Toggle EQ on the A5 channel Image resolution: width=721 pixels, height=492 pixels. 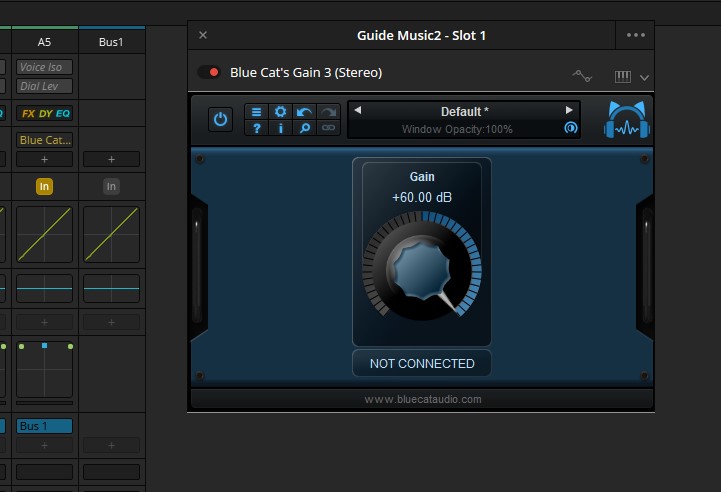coord(63,114)
